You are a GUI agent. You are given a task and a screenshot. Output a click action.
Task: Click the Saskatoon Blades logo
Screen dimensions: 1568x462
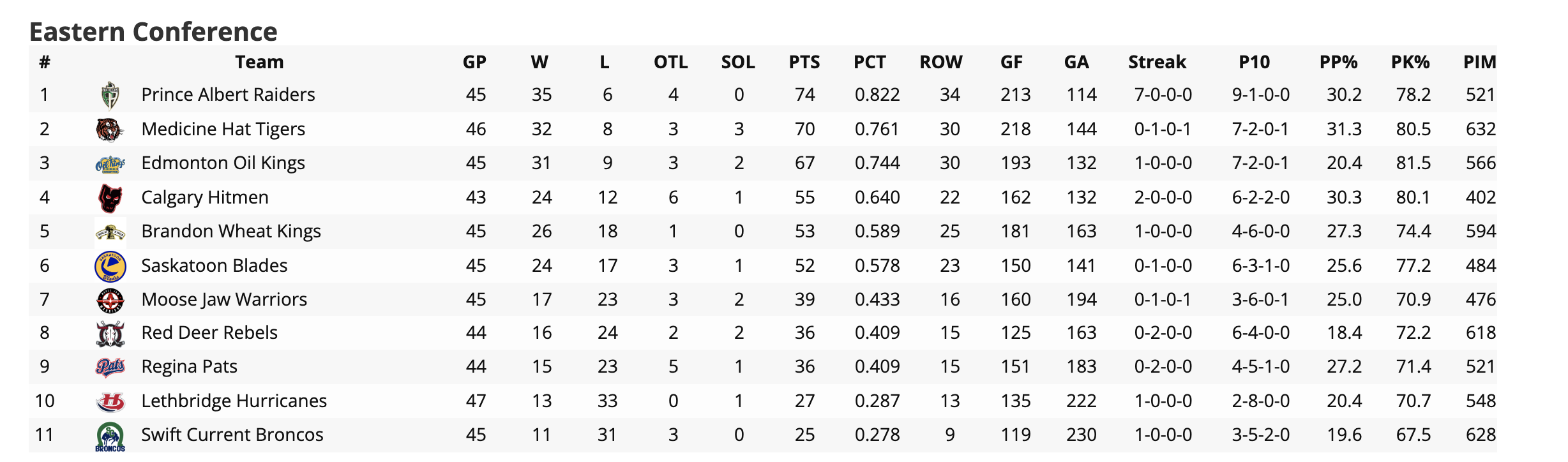pos(110,266)
